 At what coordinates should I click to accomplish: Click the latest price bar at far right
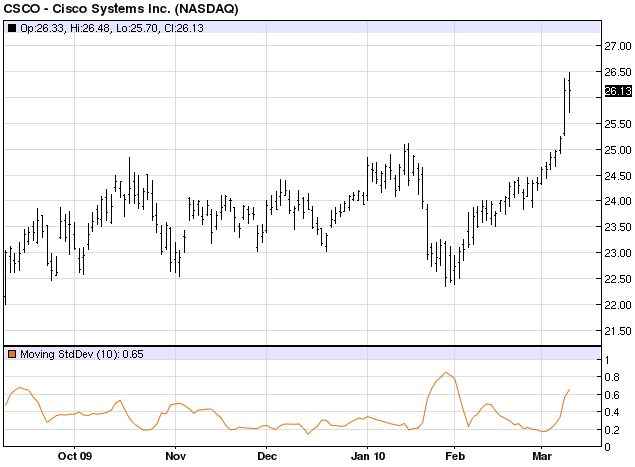[569, 92]
